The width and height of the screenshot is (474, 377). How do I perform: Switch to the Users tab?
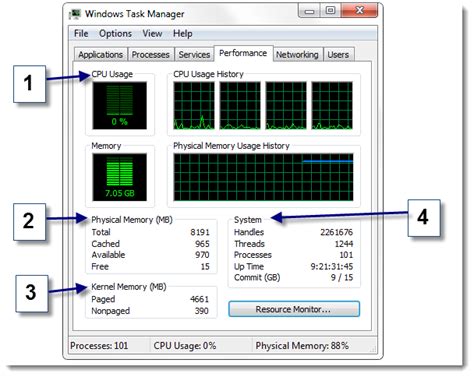[338, 55]
